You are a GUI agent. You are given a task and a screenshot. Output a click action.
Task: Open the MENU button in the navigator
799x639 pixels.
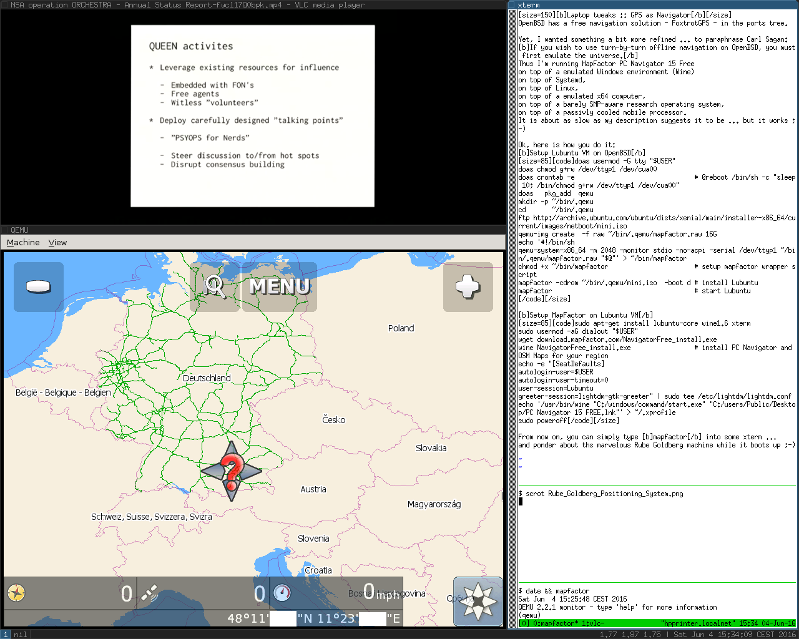click(x=279, y=287)
